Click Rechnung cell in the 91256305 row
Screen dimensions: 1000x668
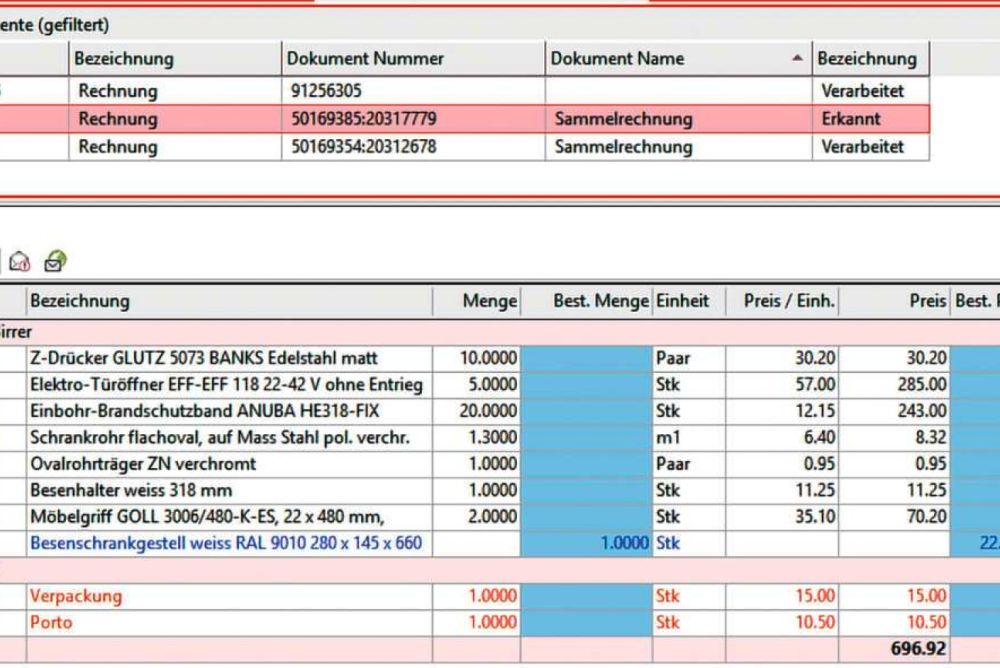[175, 91]
